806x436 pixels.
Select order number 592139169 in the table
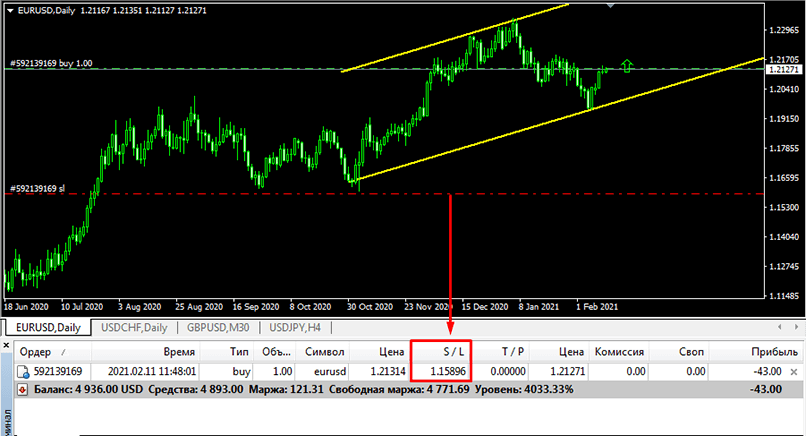tap(58, 371)
